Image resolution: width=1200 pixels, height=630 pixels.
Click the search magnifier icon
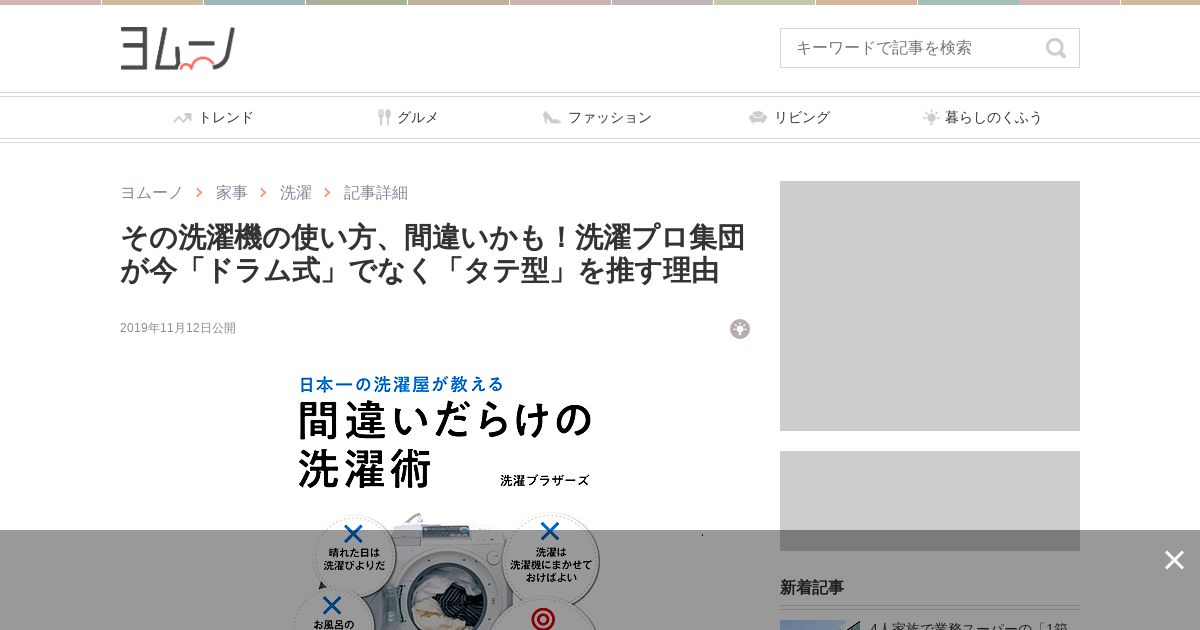[x=1056, y=48]
